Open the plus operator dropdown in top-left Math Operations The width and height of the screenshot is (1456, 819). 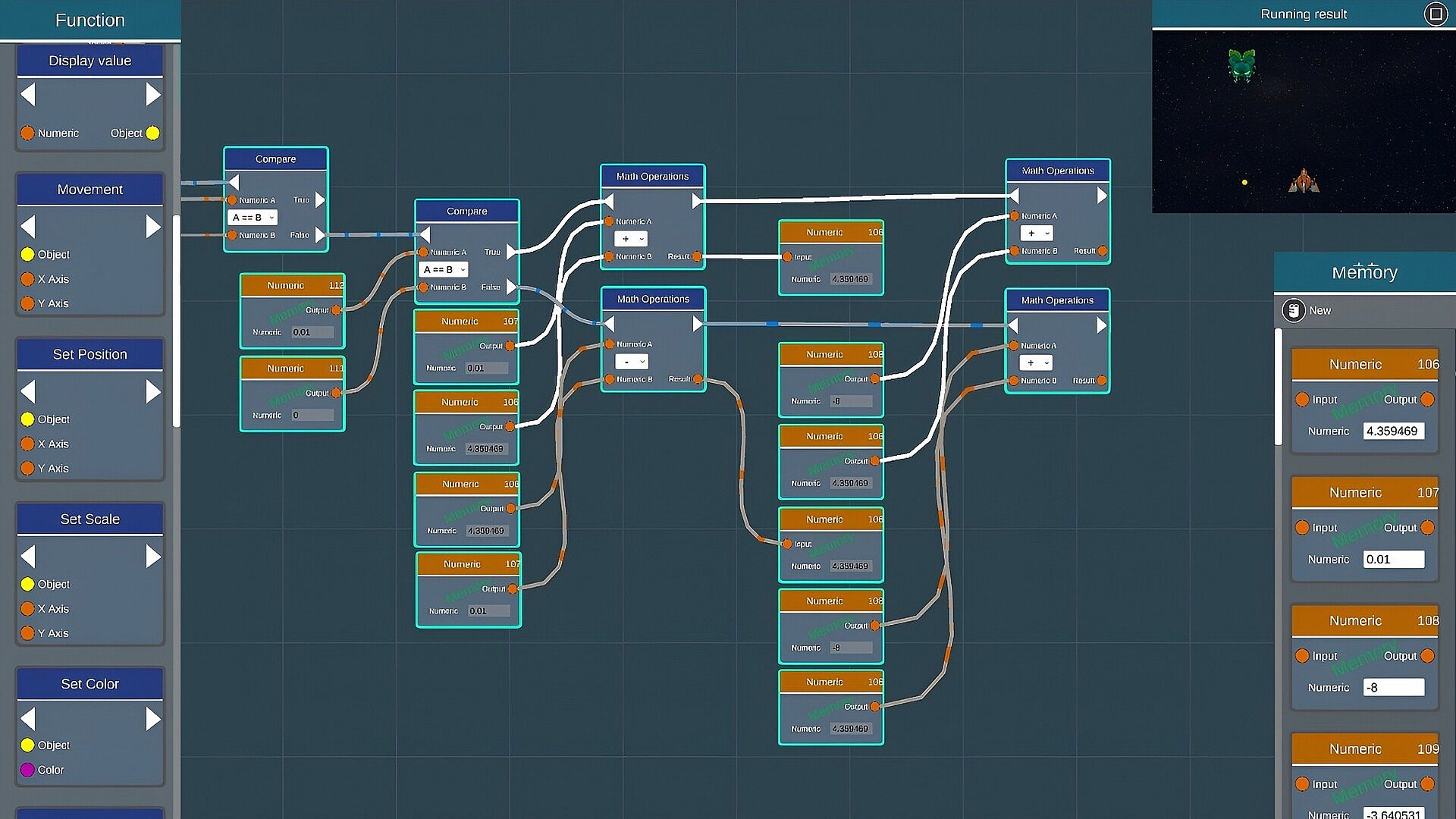(x=631, y=239)
